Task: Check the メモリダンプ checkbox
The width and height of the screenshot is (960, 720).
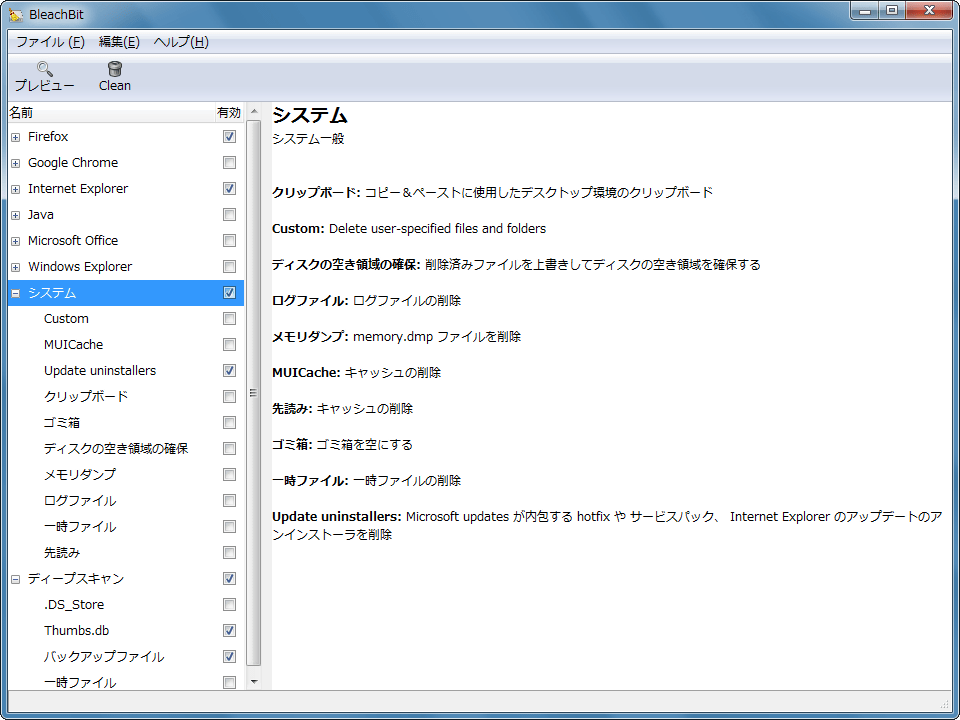Action: tap(230, 474)
